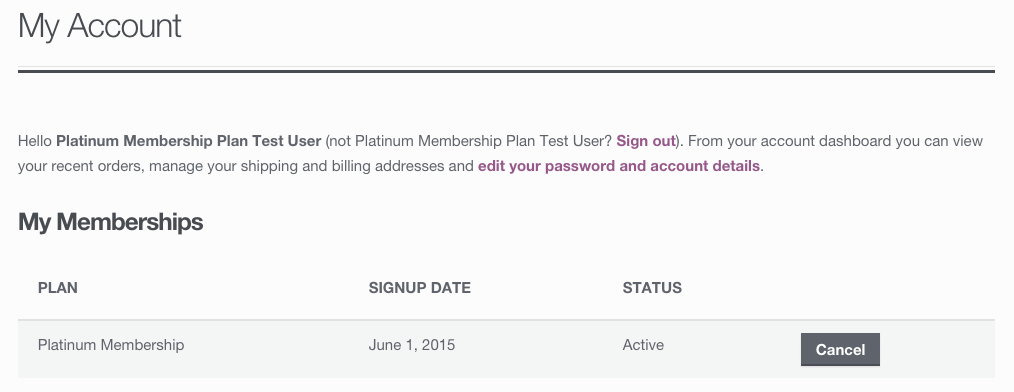Viewport: 1014px width, 392px height.
Task: Click the My Account page heading
Action: (x=100, y=27)
